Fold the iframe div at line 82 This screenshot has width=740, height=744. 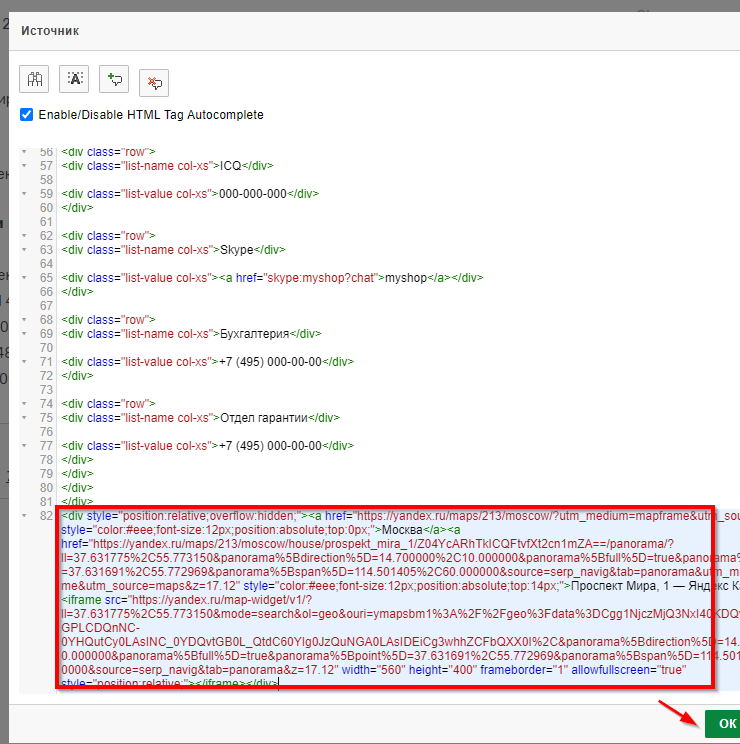pyautogui.click(x=24, y=515)
